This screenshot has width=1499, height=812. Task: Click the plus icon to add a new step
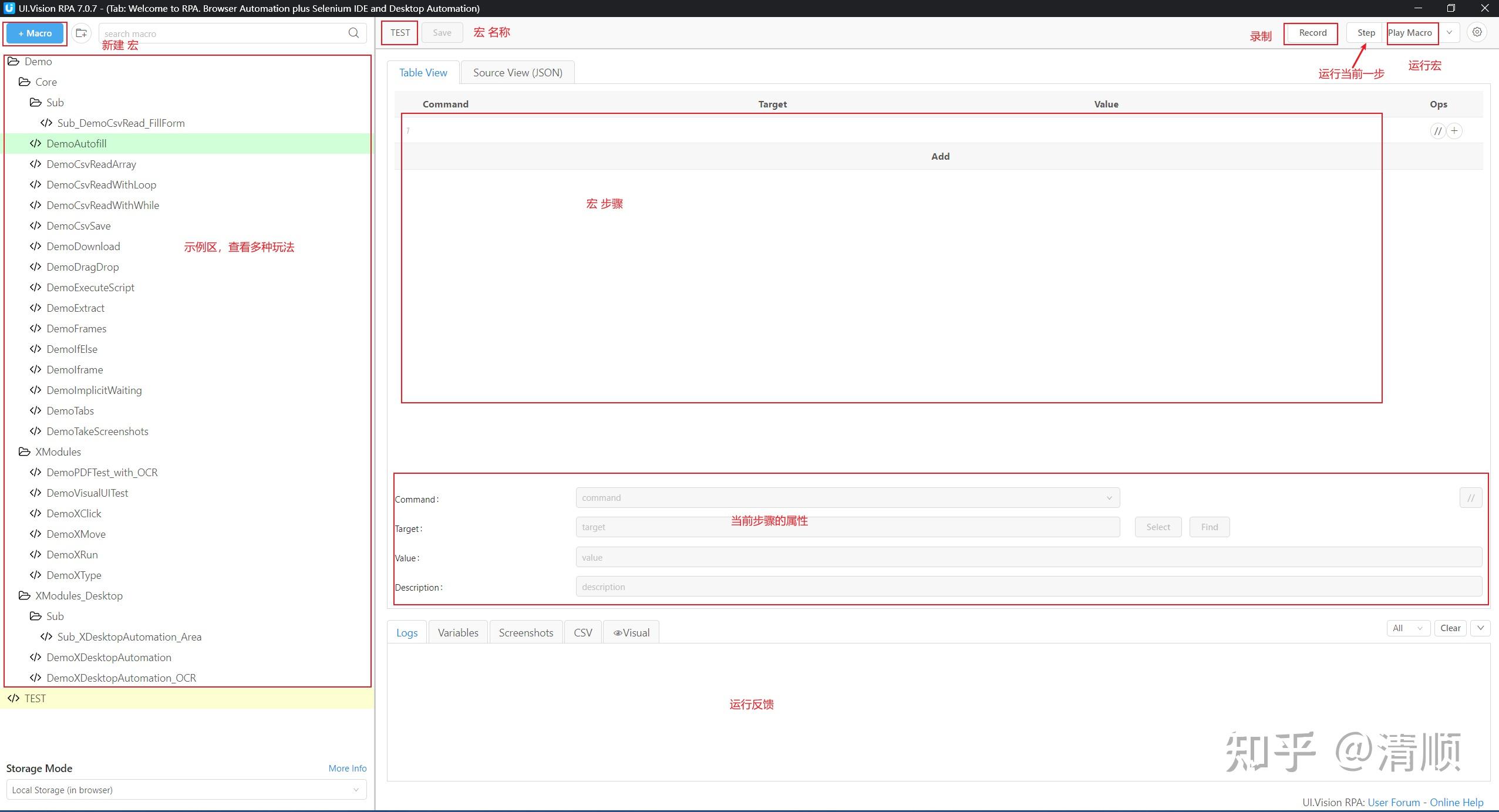click(x=1455, y=130)
